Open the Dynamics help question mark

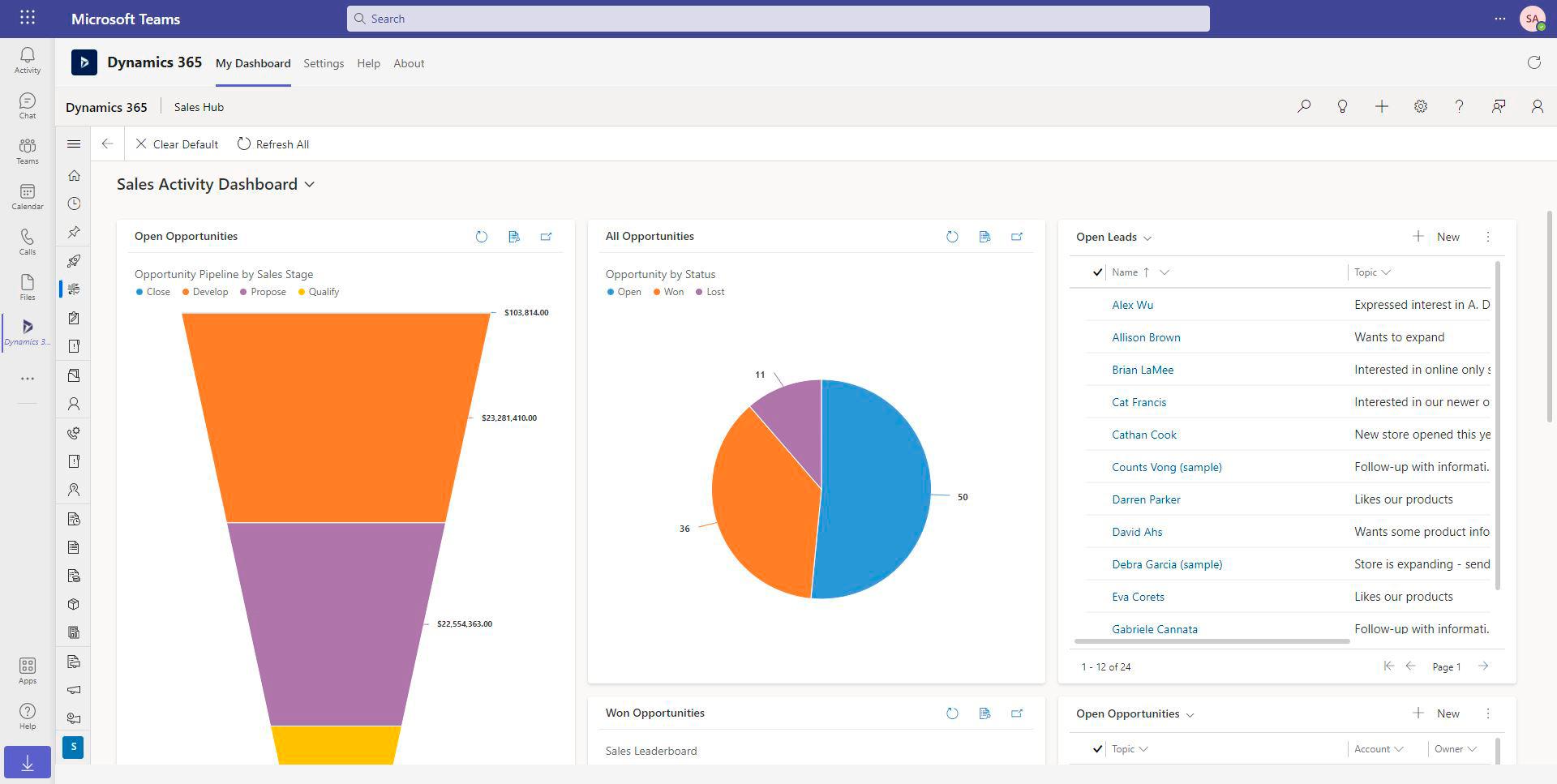point(1460,106)
